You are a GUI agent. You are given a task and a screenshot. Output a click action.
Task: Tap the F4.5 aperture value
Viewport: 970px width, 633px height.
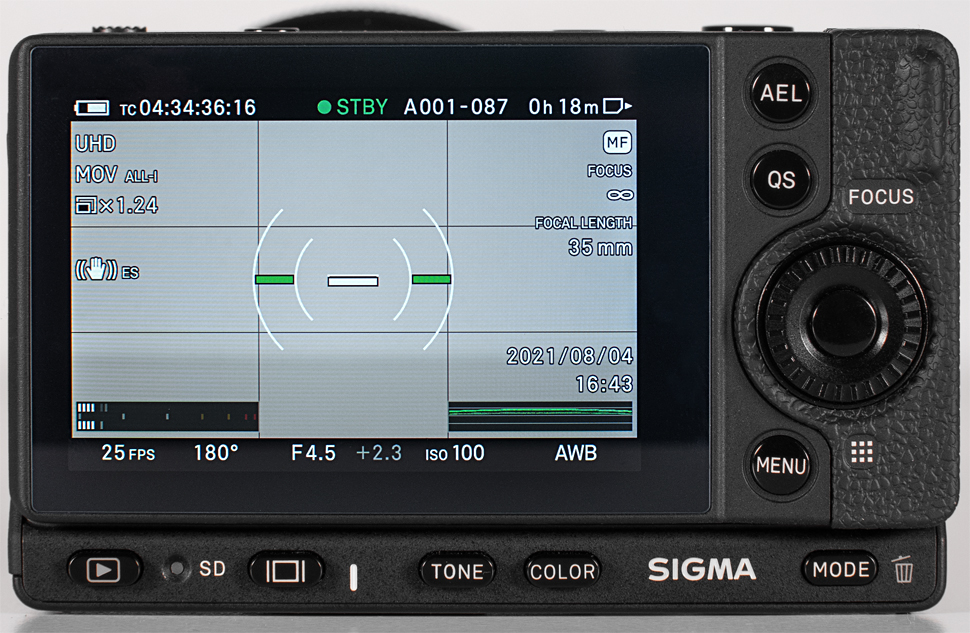pos(314,453)
